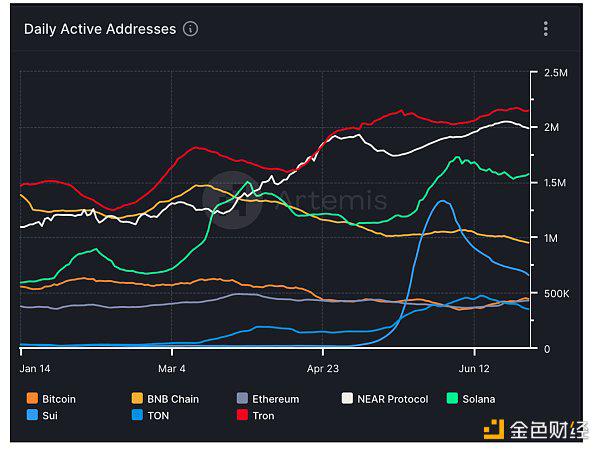This screenshot has height=451, width=600.
Task: Click the Solana legend label
Action: pyautogui.click(x=479, y=399)
